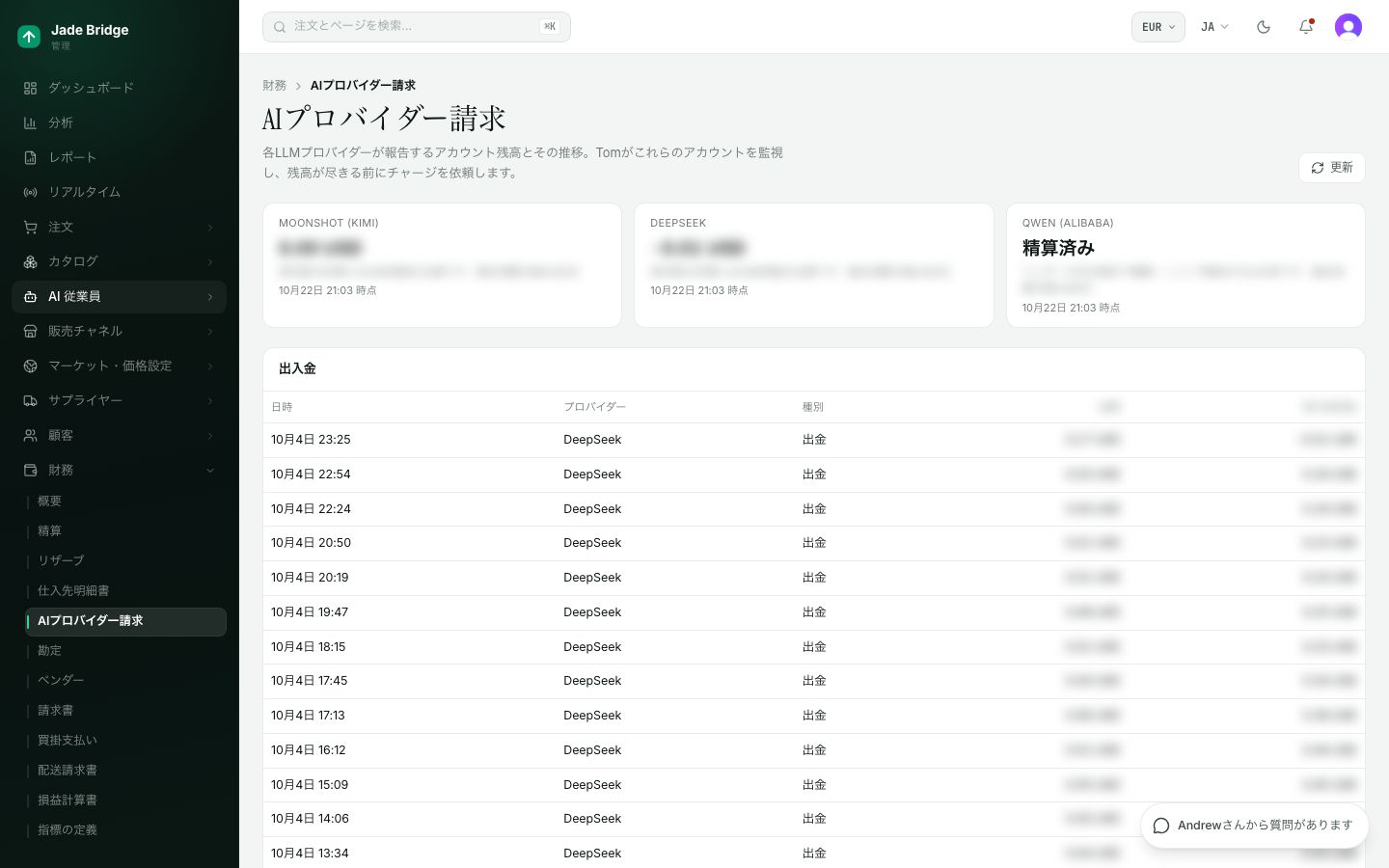The width and height of the screenshot is (1389, 868).
Task: Click the Moonshot (Kimi) balance card
Action: (x=442, y=265)
